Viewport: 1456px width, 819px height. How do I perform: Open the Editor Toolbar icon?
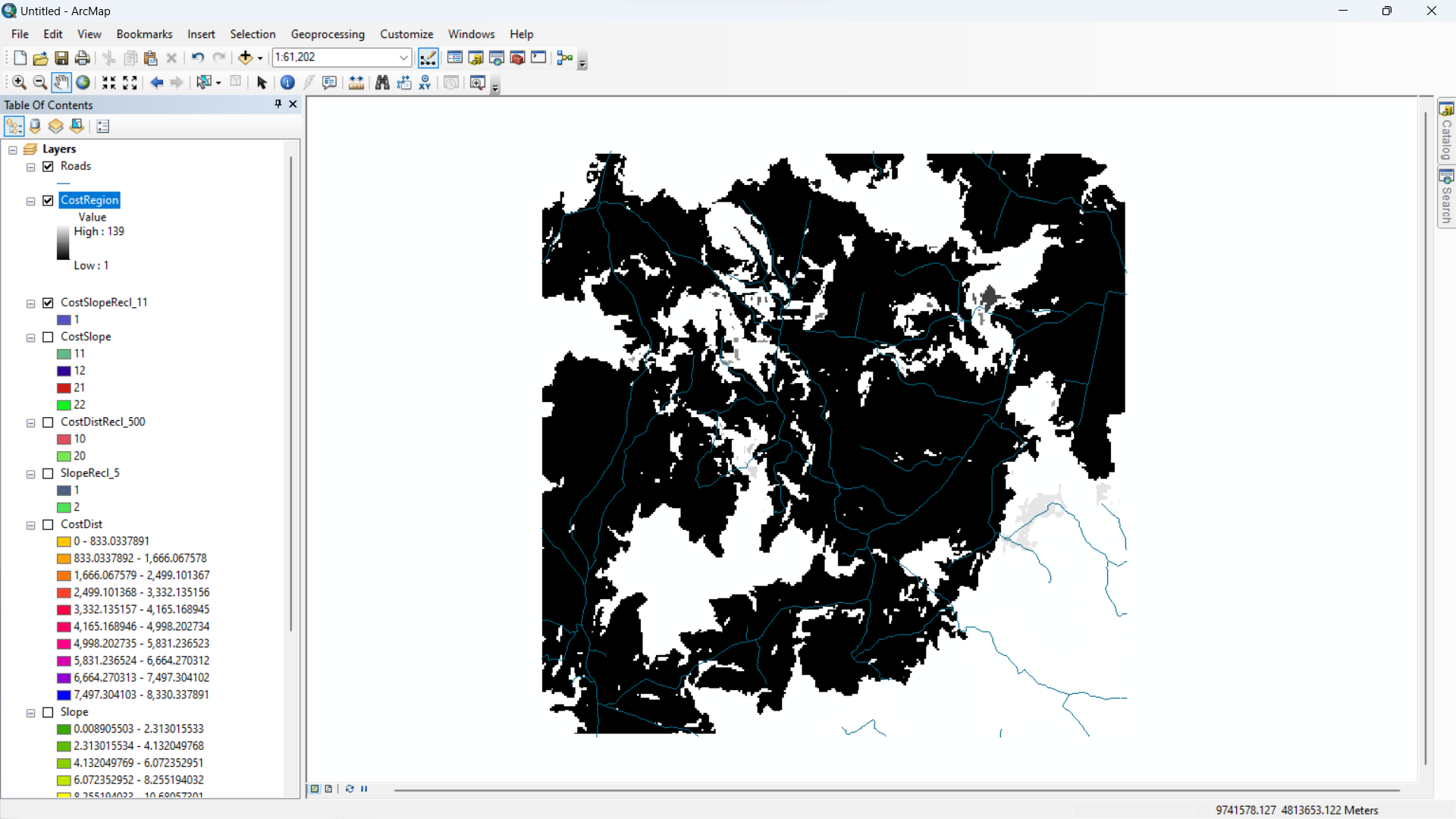point(428,58)
